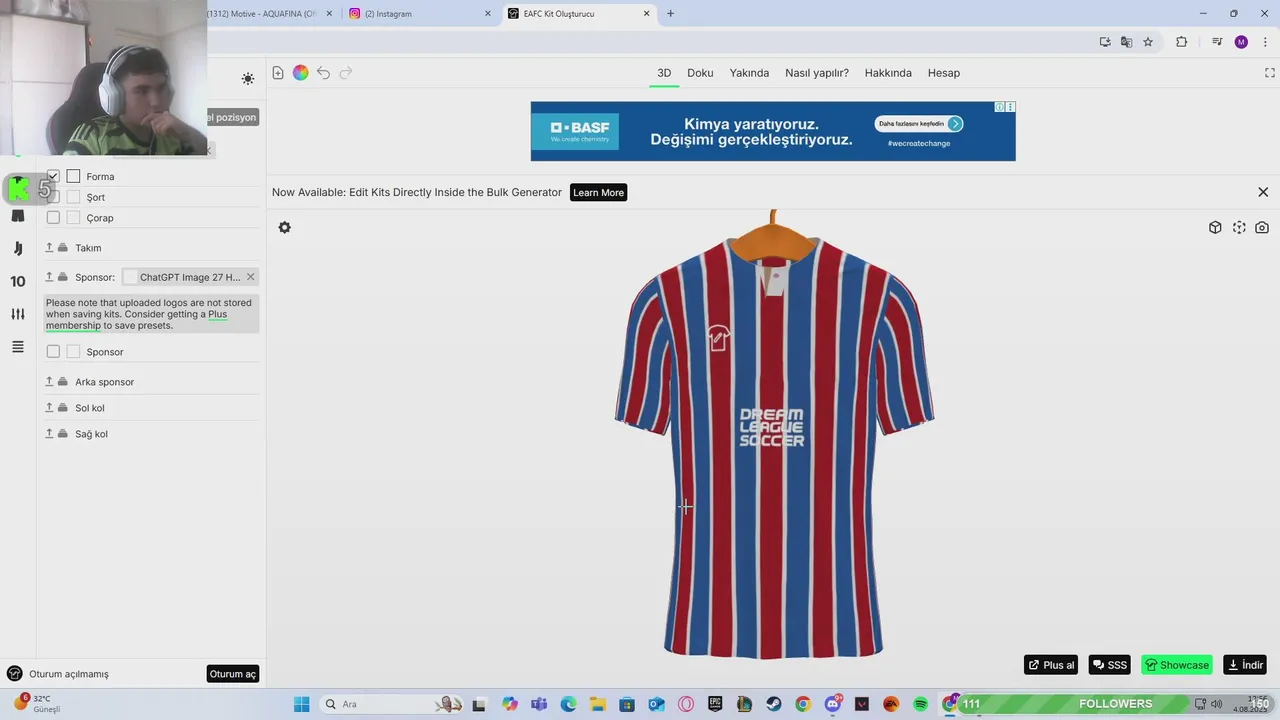Screen dimensions: 1280x720
Task: Open the socks section in left sidebar
Action: pos(17,248)
